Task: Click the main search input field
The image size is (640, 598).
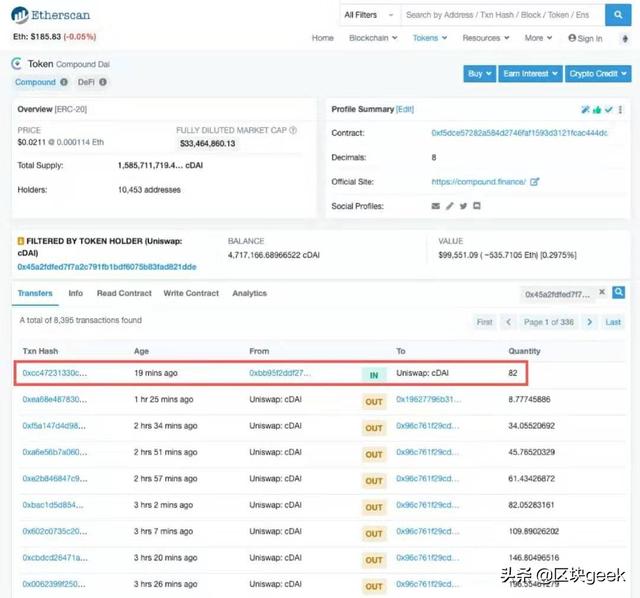Action: tap(503, 15)
